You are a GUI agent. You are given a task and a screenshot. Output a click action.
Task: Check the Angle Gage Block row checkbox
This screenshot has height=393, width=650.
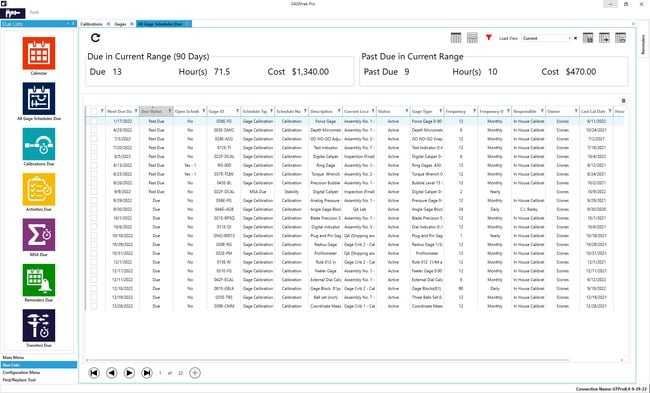(x=94, y=209)
